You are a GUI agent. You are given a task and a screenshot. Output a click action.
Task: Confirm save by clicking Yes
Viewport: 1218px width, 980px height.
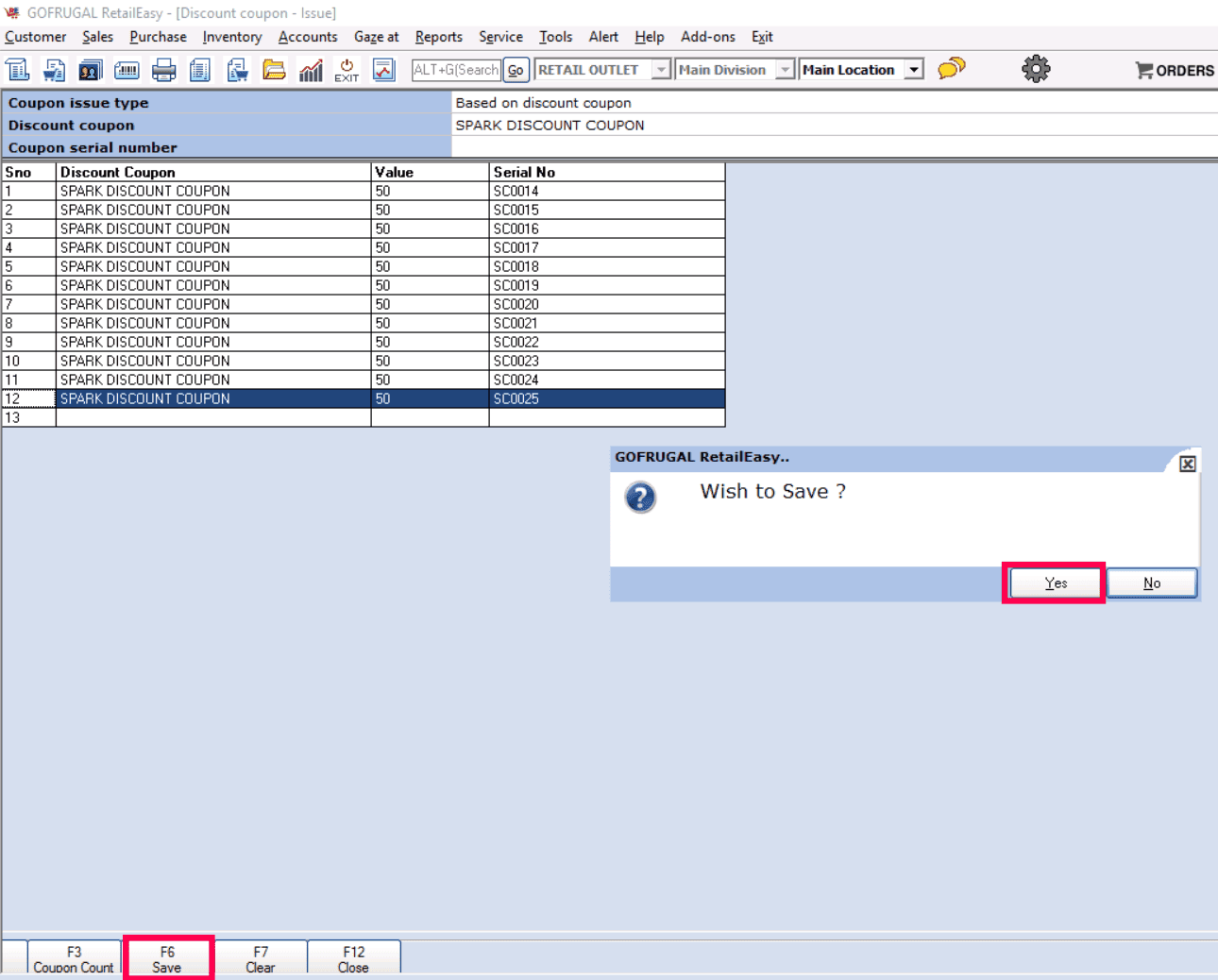coord(1056,583)
